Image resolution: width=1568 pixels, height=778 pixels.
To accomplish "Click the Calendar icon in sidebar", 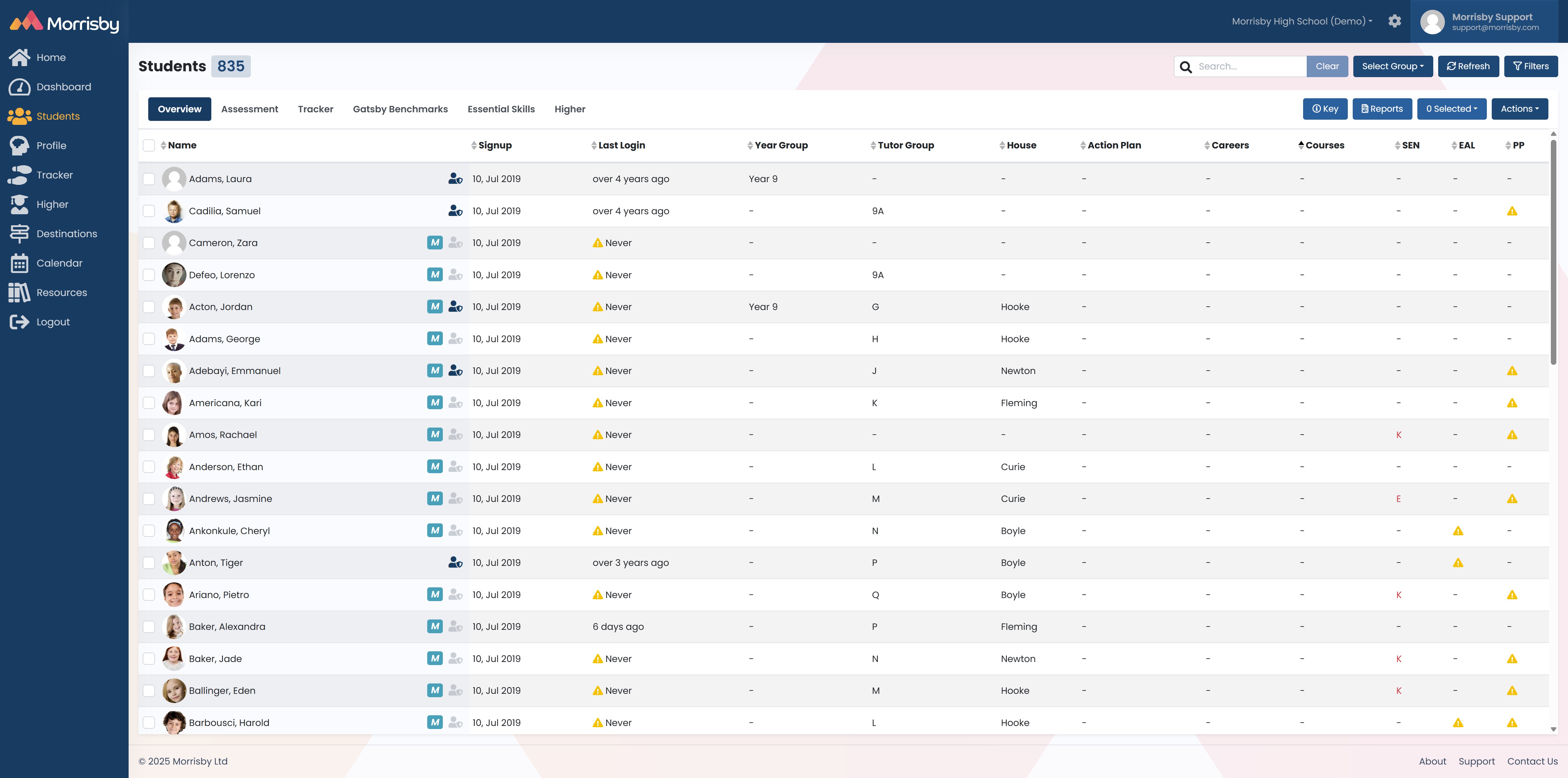I will pyautogui.click(x=20, y=264).
